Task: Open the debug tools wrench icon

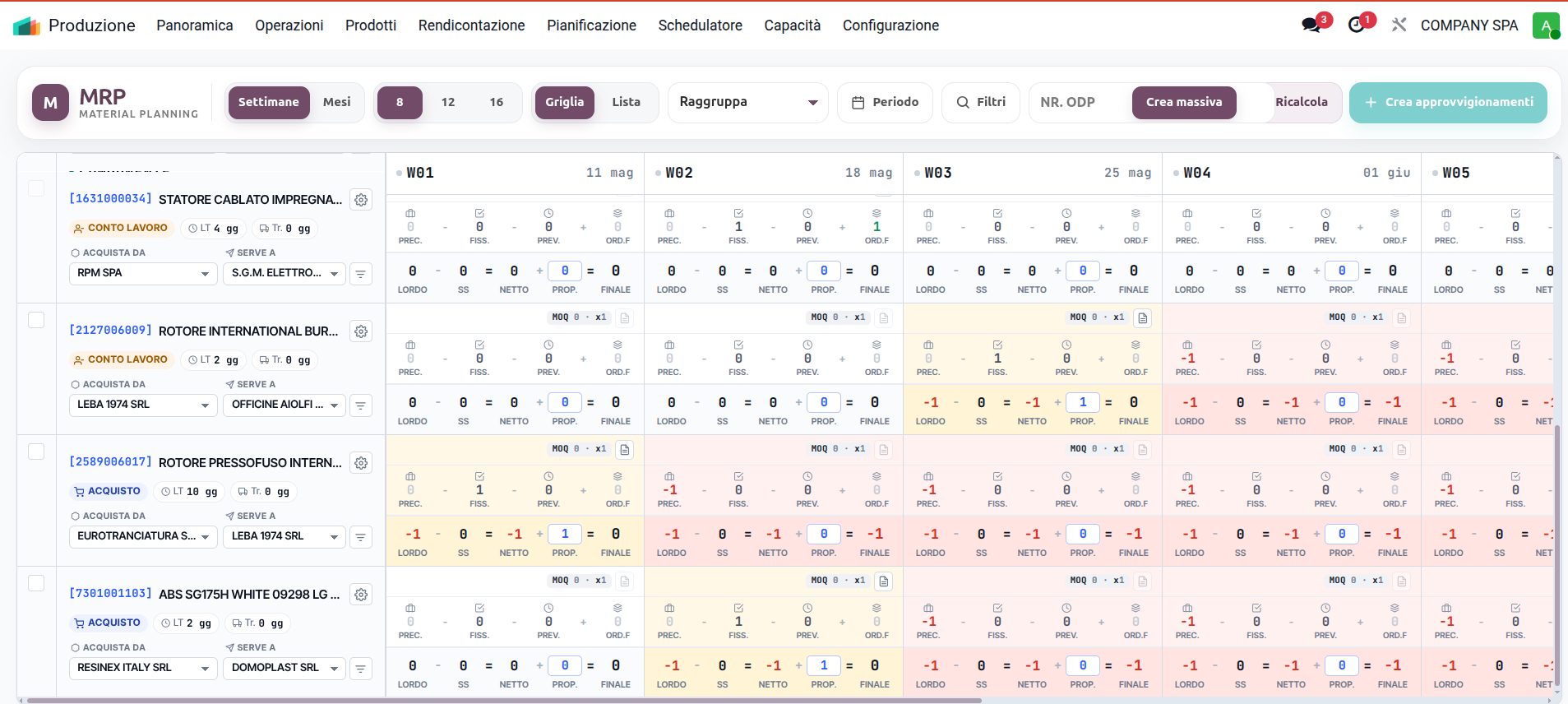Action: pyautogui.click(x=1399, y=25)
